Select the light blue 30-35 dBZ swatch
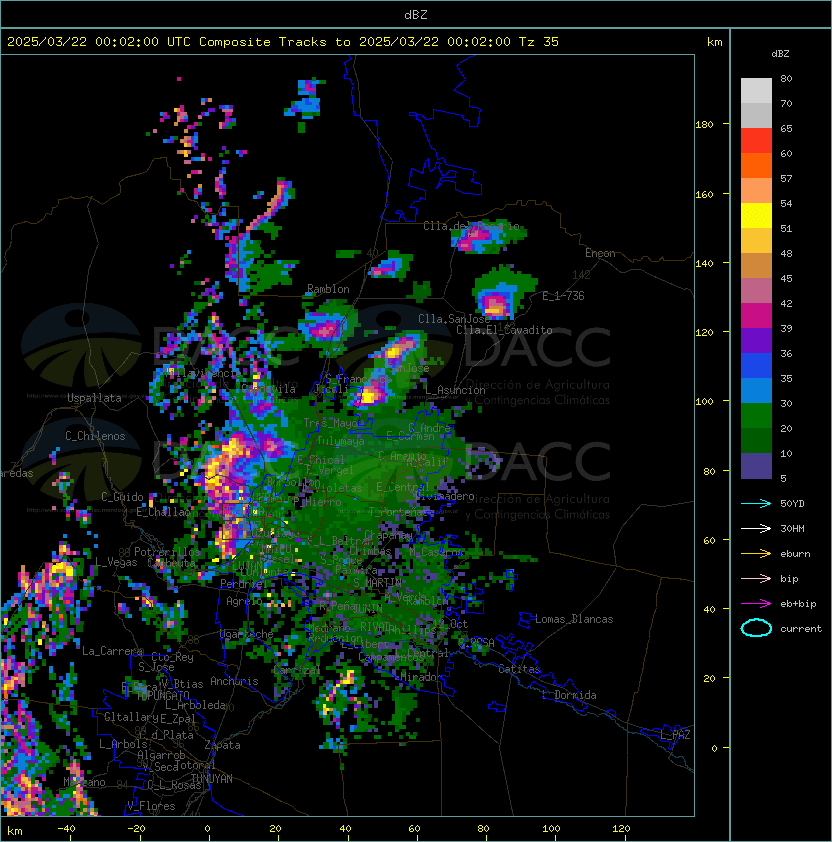The width and height of the screenshot is (832, 842). (x=756, y=391)
